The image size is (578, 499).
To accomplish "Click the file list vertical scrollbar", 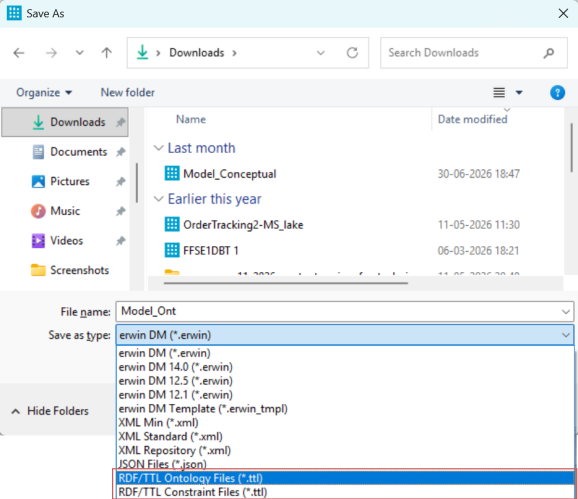I will pyautogui.click(x=571, y=147).
